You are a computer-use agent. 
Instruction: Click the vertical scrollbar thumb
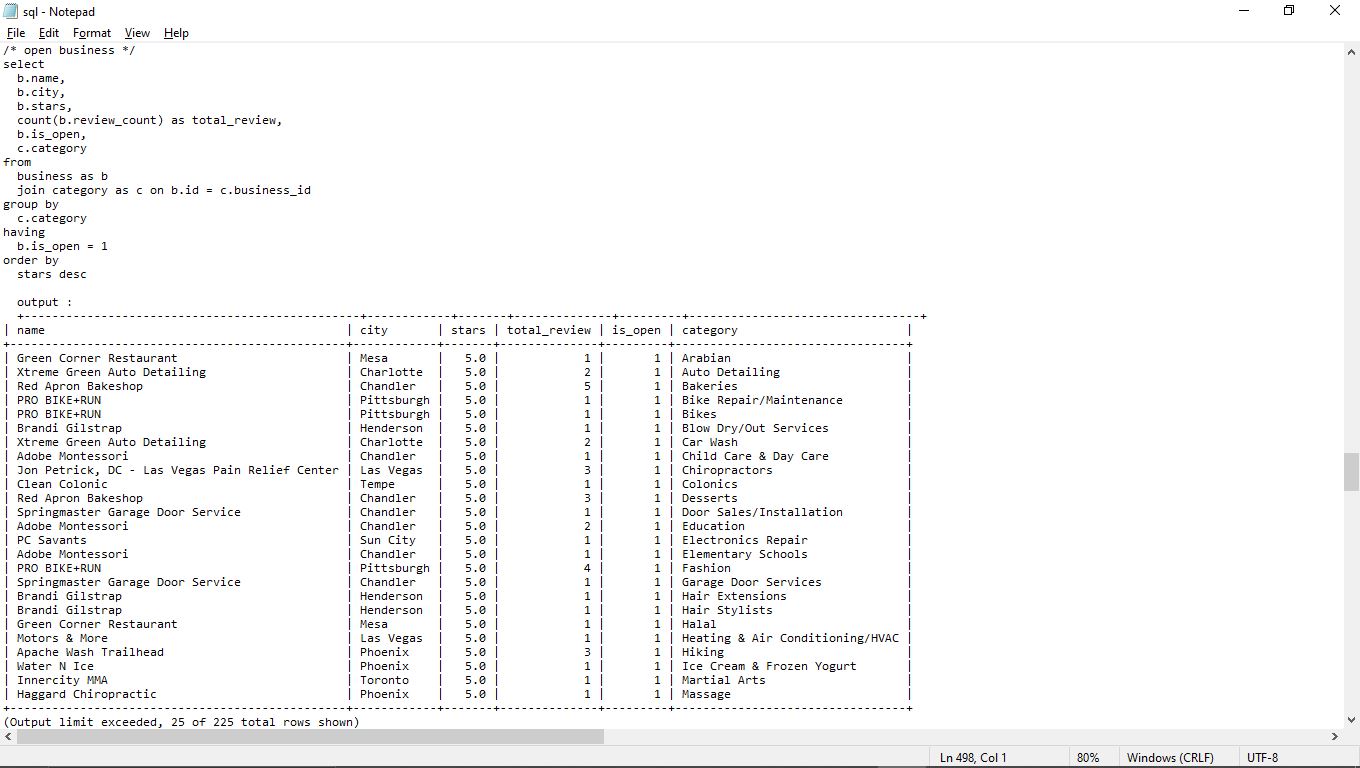coord(1351,471)
